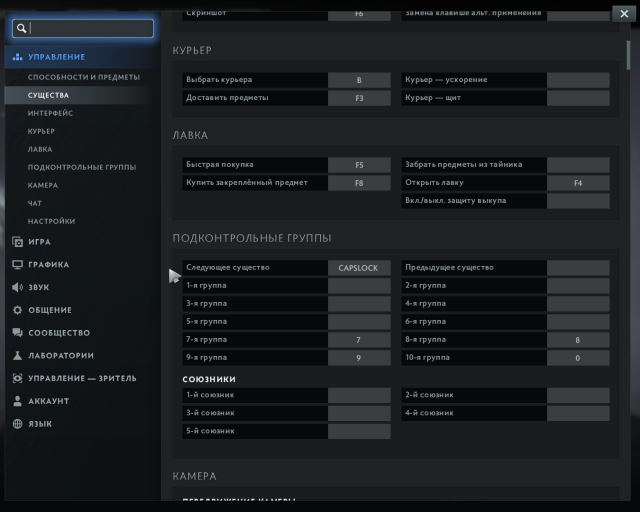Rebind Открыть лавку key F4
Screen dimensions: 640x512
[x=578, y=183]
